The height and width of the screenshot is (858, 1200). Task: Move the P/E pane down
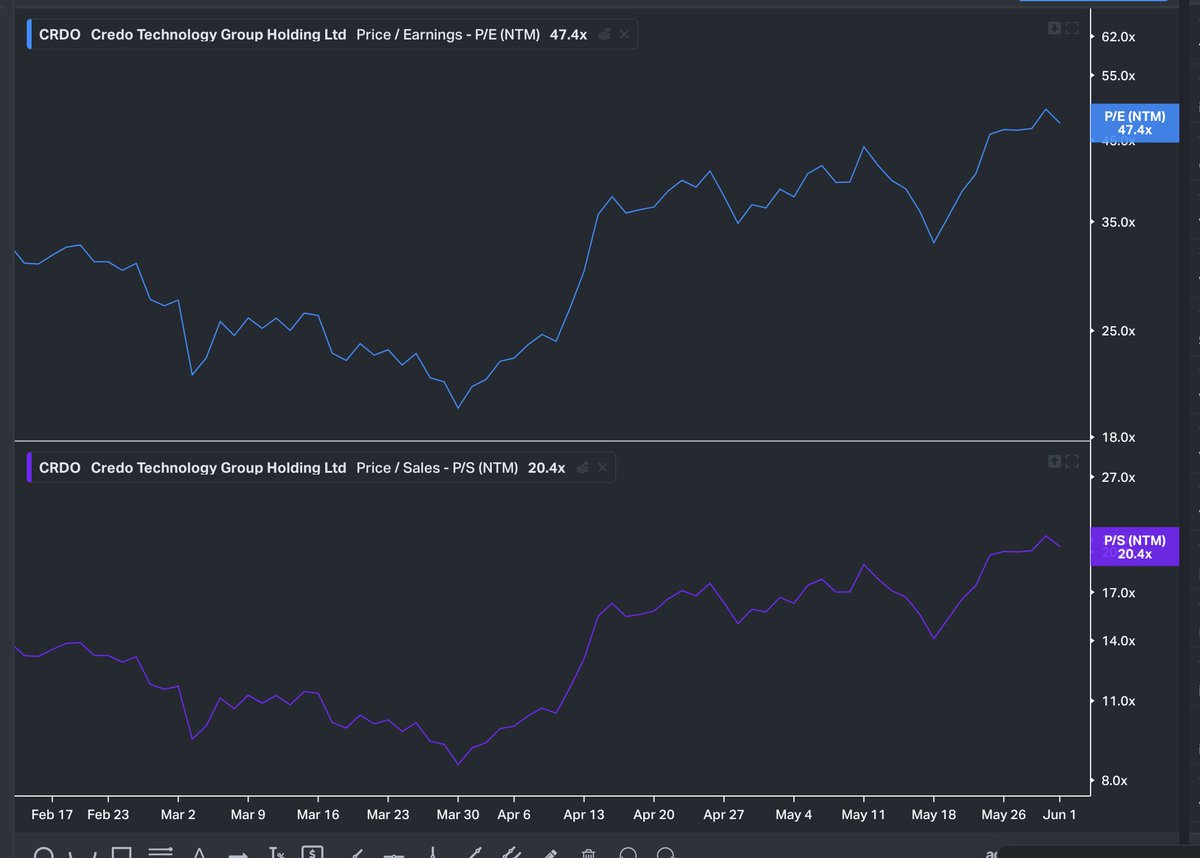tap(1054, 28)
